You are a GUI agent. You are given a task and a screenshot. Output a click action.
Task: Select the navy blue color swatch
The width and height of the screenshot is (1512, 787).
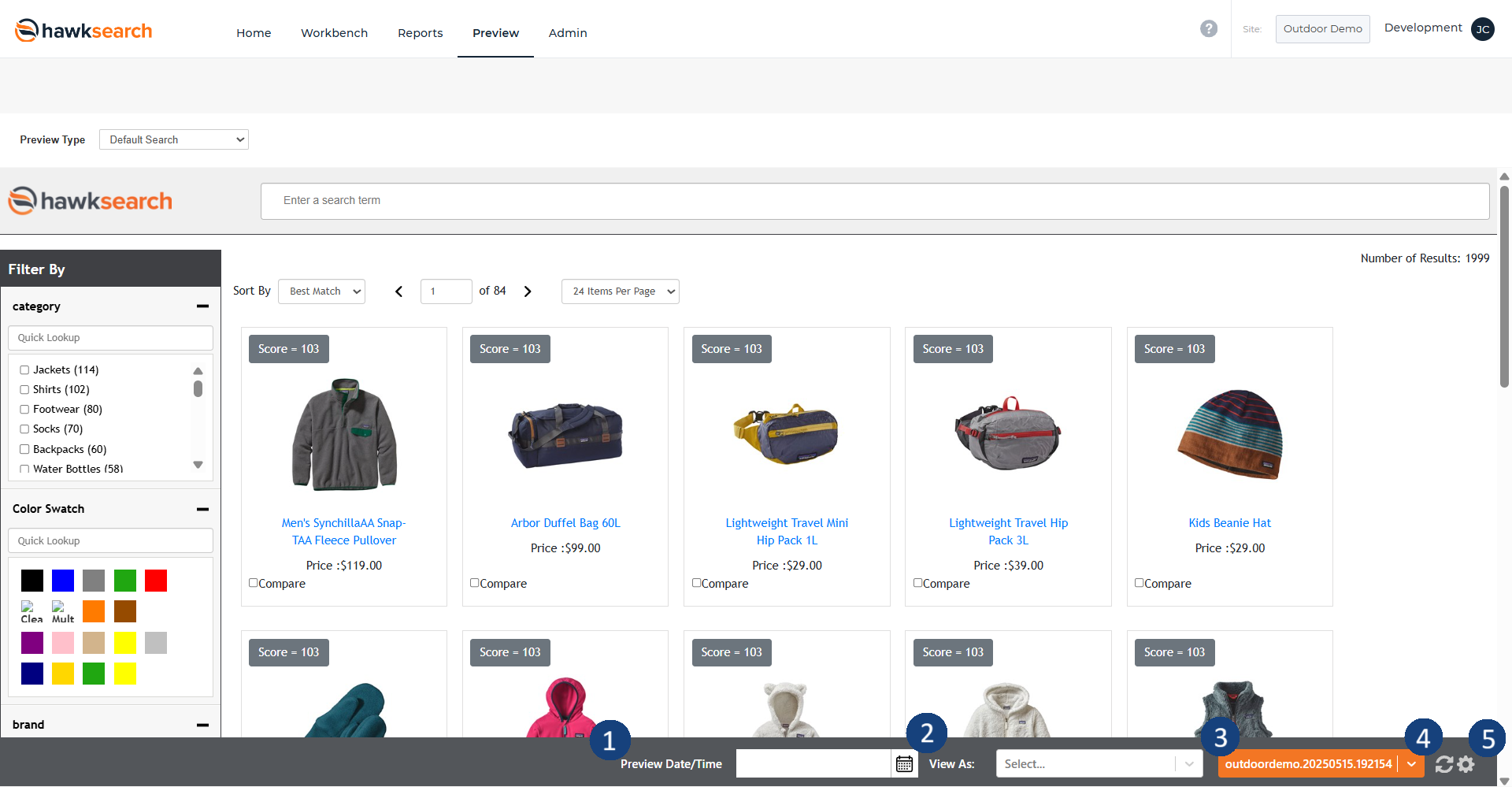[x=32, y=674]
